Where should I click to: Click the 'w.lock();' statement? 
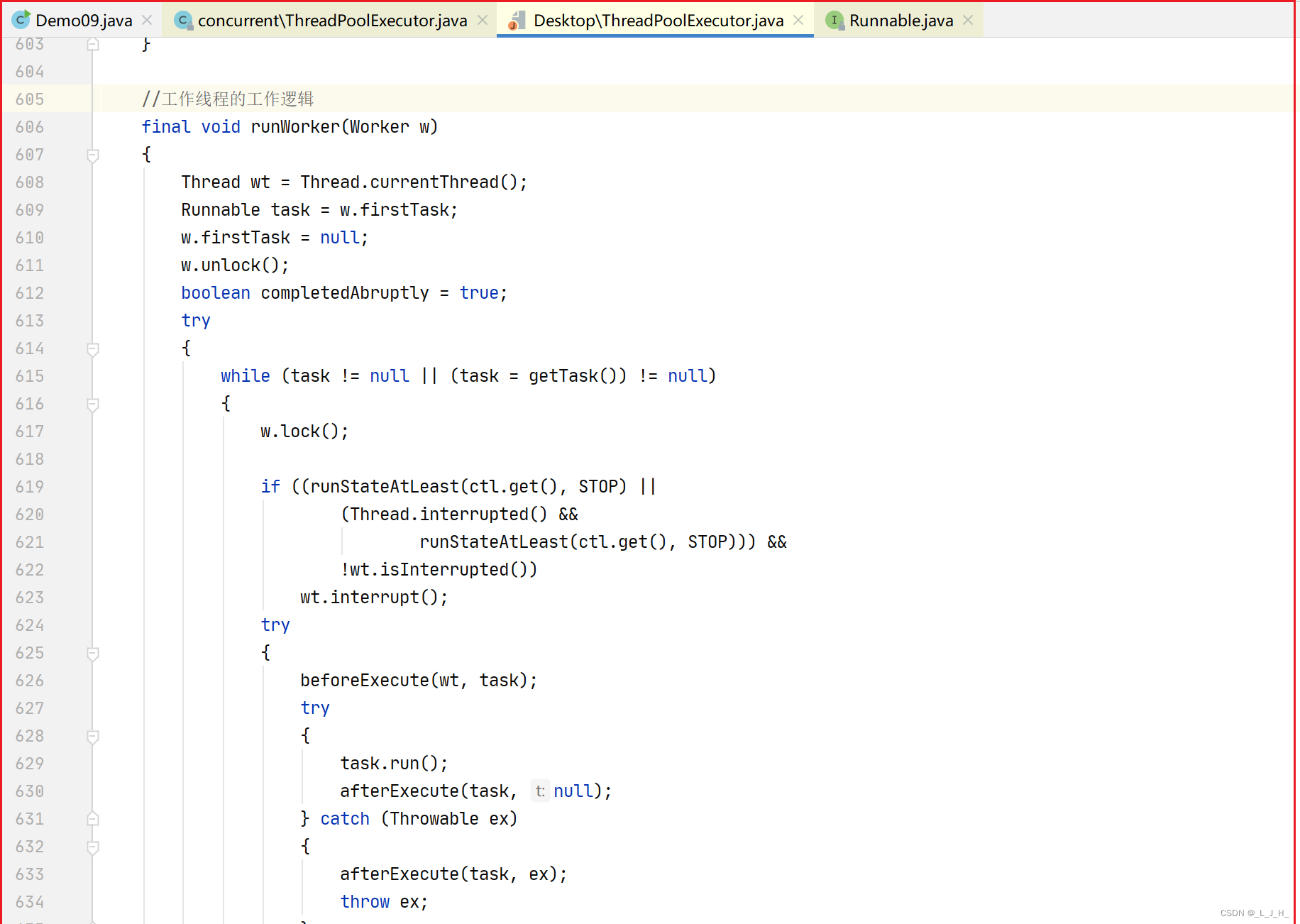(x=304, y=431)
